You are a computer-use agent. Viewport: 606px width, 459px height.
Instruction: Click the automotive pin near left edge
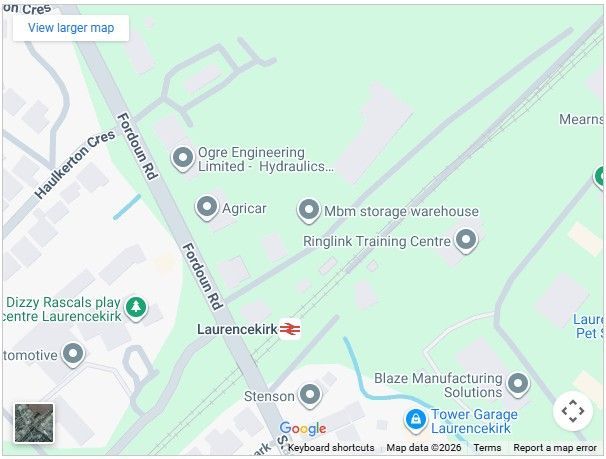[73, 354]
